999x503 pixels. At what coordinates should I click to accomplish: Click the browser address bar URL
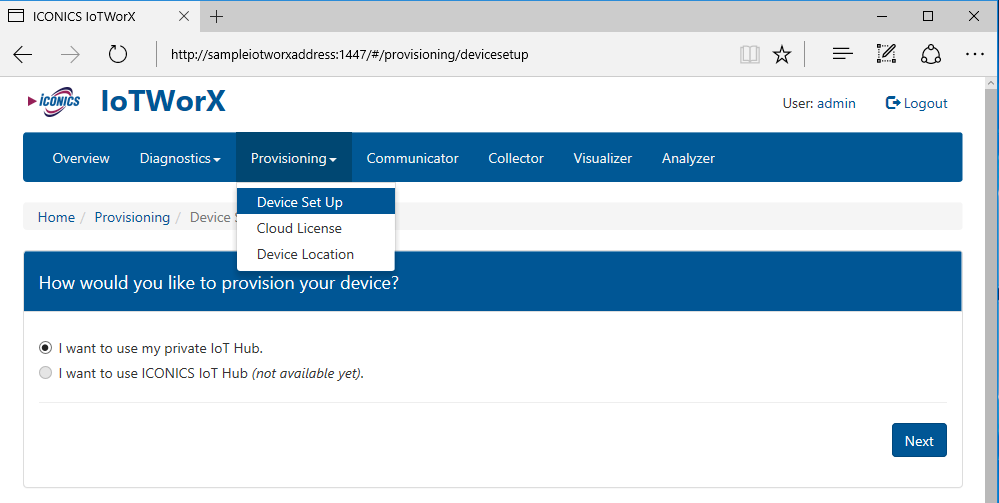click(x=350, y=54)
